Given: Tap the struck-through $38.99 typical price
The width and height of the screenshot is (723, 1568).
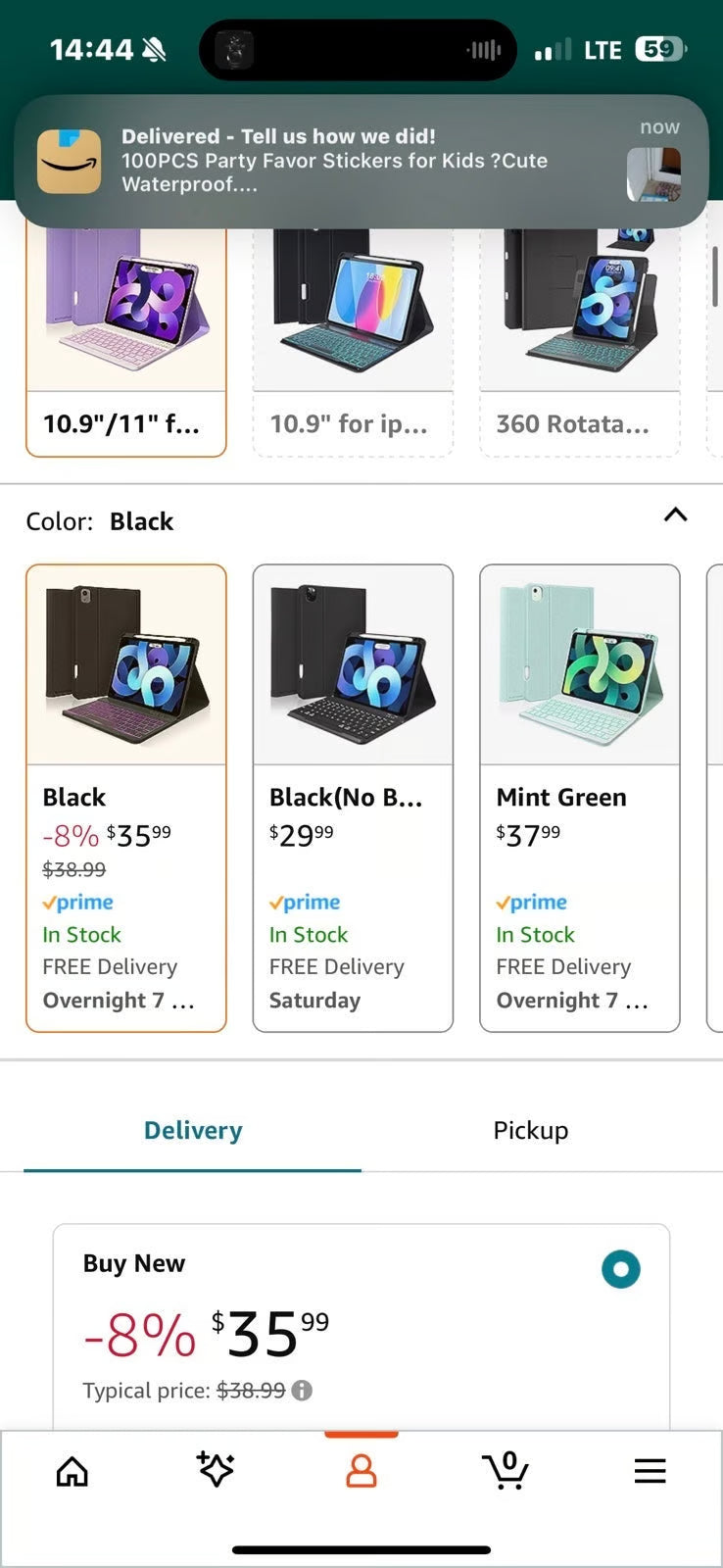Looking at the screenshot, I should (251, 1390).
